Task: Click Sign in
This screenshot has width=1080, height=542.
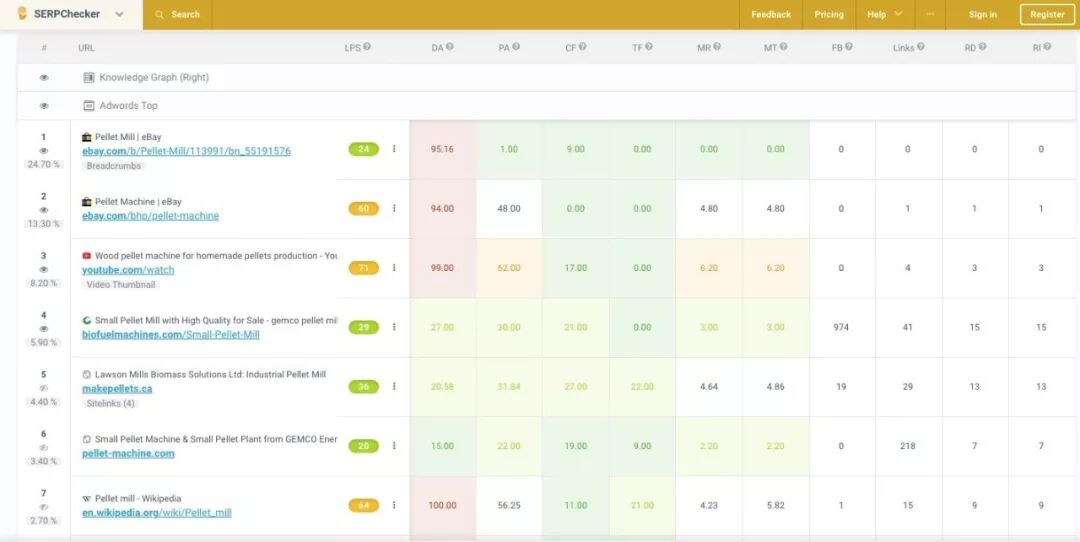Action: (982, 14)
